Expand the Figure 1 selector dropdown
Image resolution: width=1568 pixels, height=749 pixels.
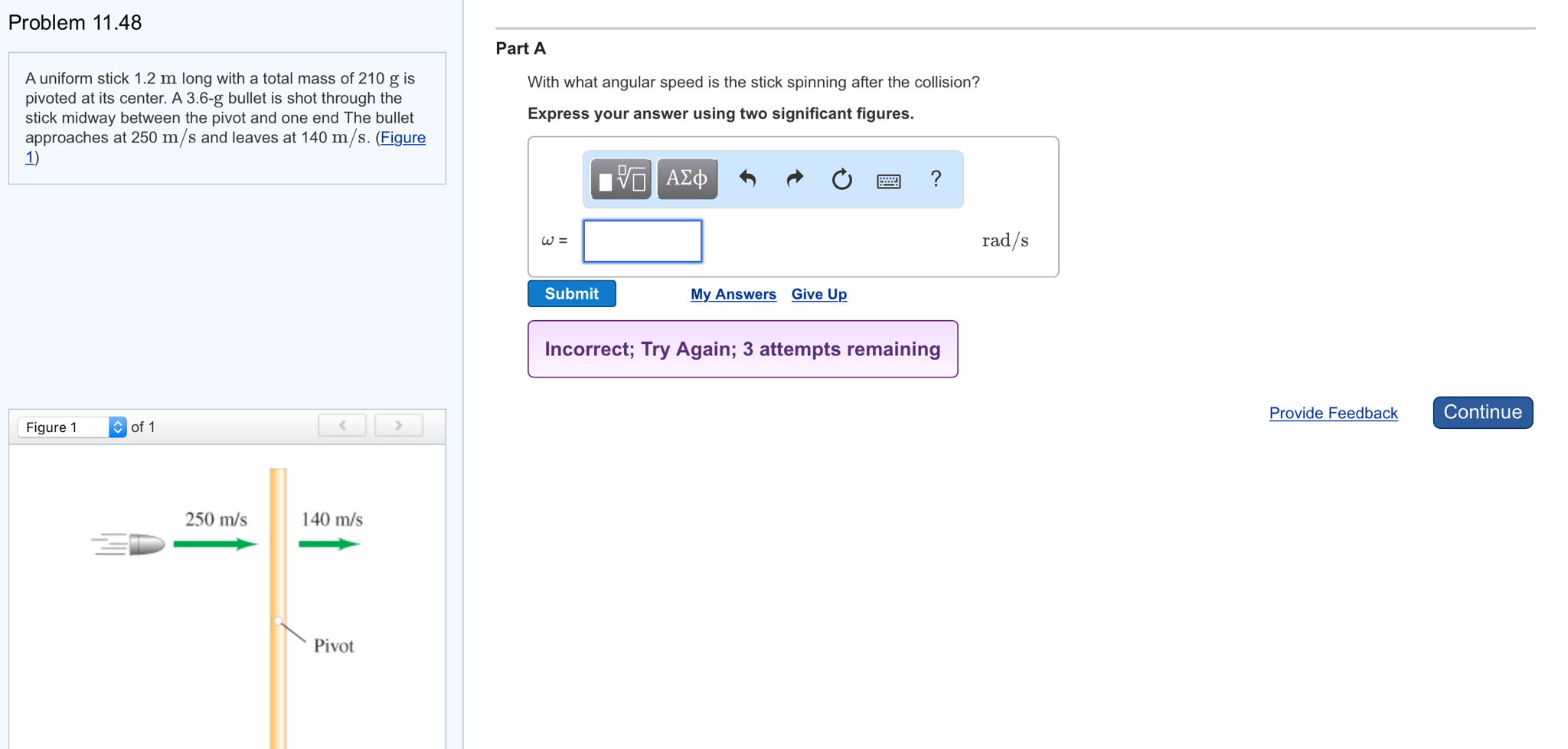point(72,427)
